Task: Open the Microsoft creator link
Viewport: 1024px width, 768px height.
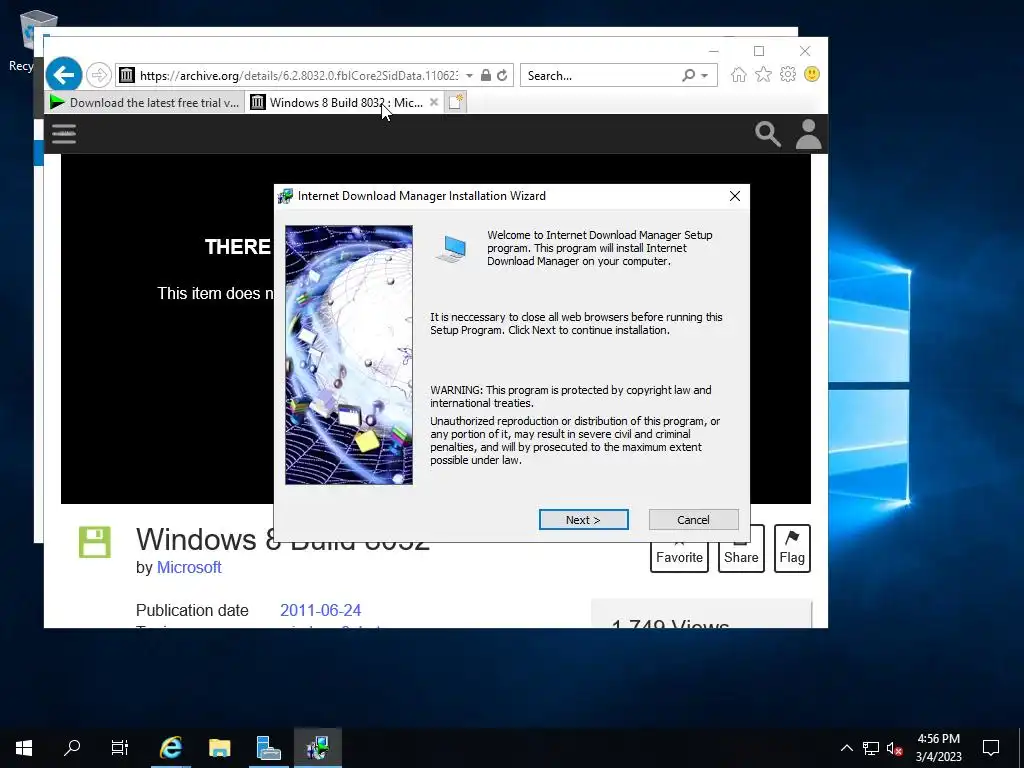Action: click(189, 568)
